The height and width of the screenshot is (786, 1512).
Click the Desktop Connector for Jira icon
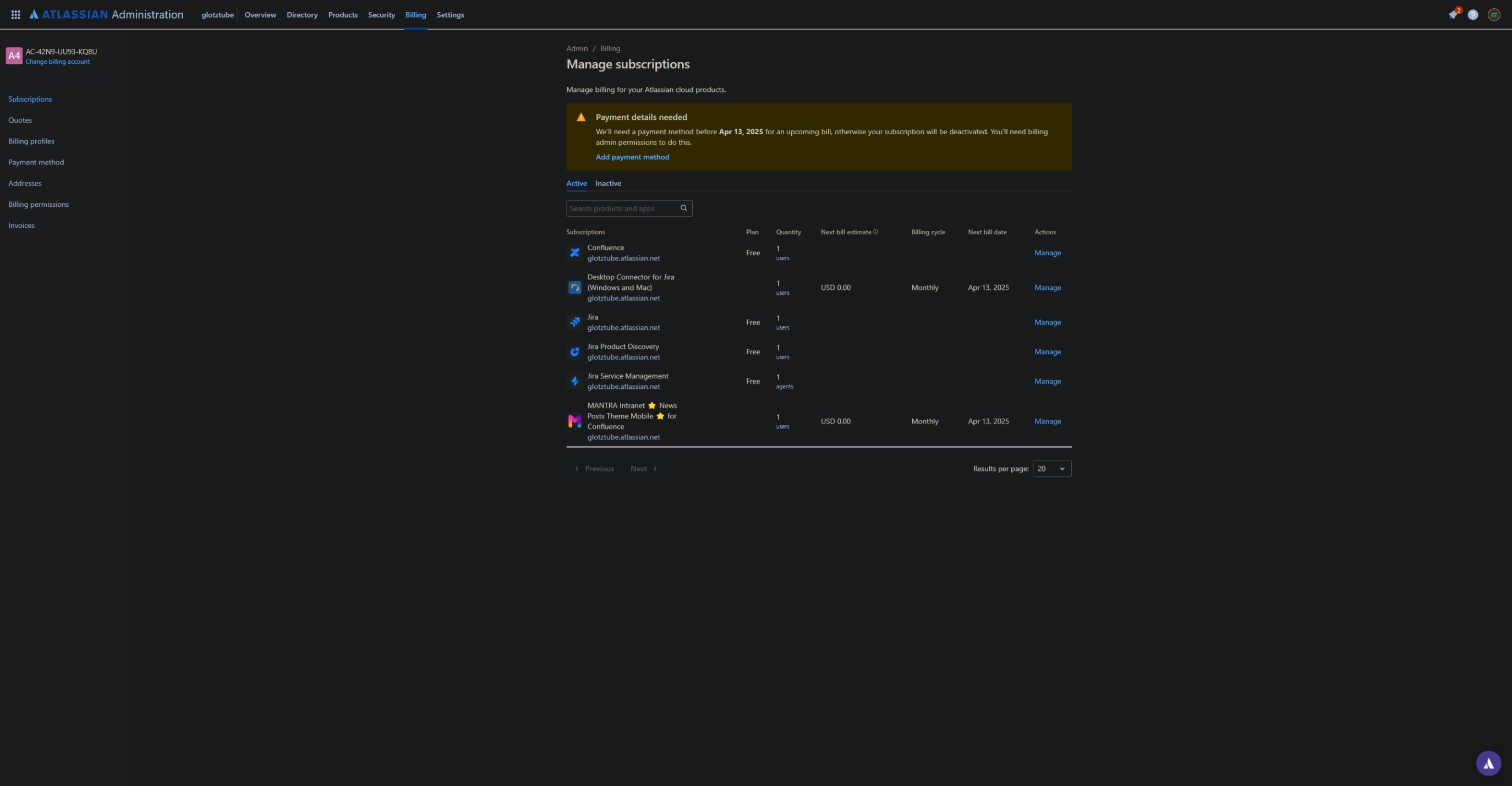(574, 288)
